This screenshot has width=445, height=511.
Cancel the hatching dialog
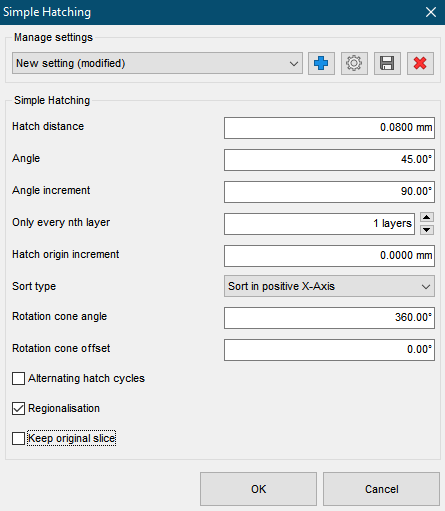coord(381,489)
